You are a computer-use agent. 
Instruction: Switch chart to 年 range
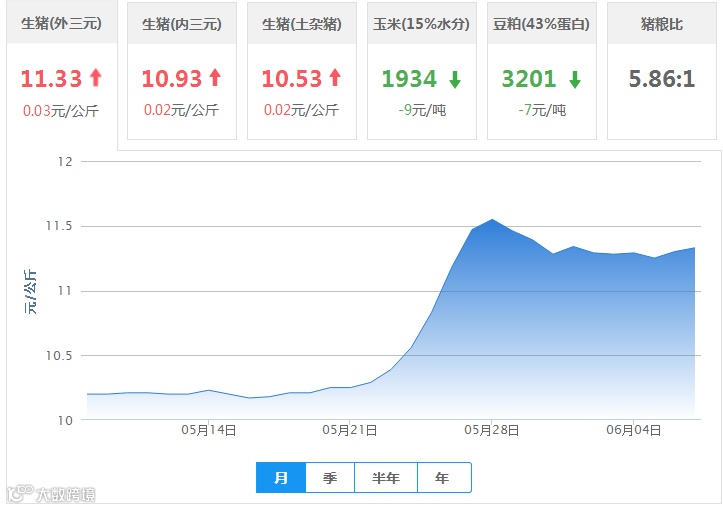pos(444,478)
